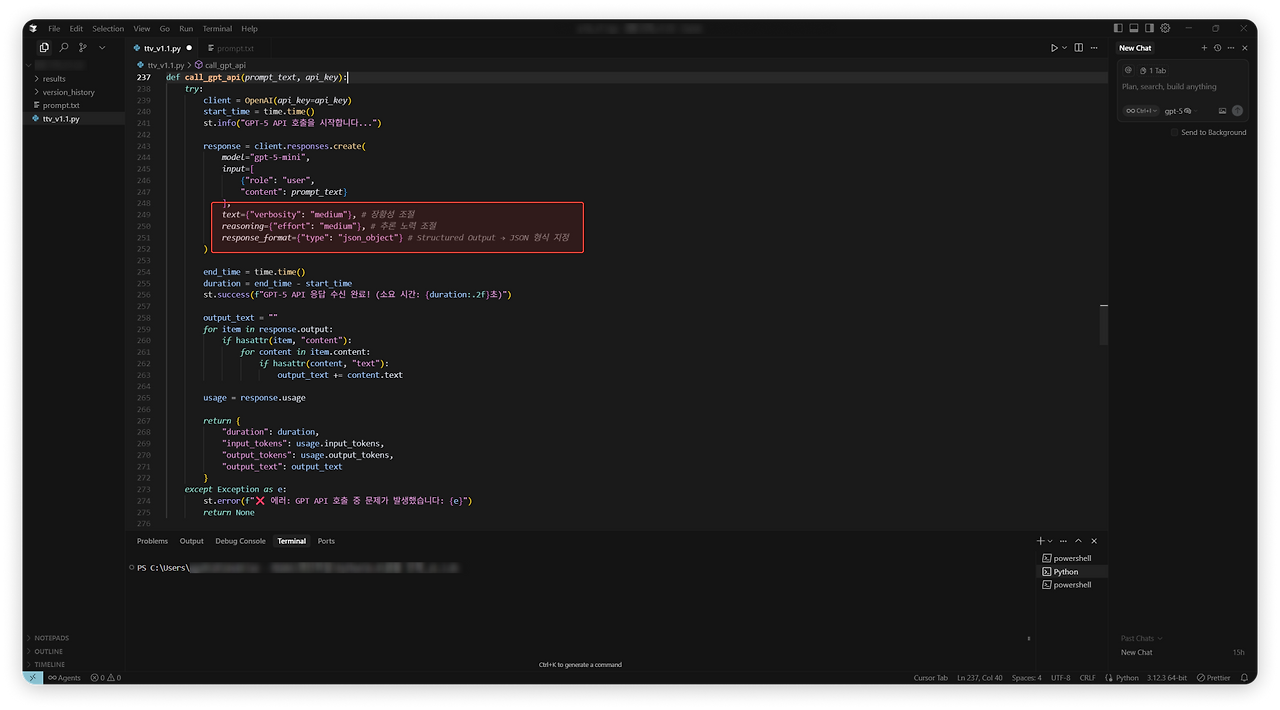Open the View menu
1280x710 pixels.
point(142,29)
